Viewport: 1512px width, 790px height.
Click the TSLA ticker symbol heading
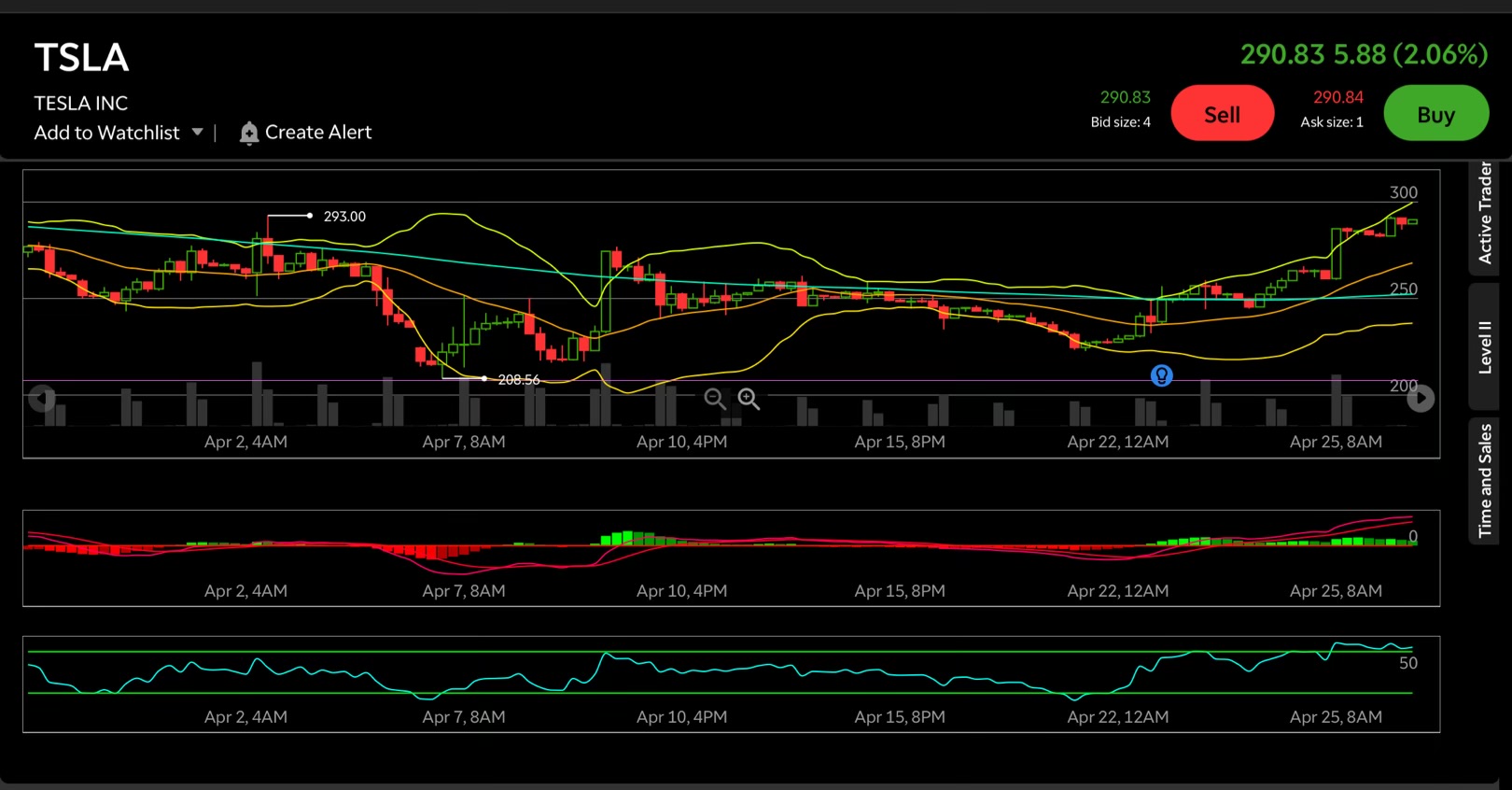(81, 58)
